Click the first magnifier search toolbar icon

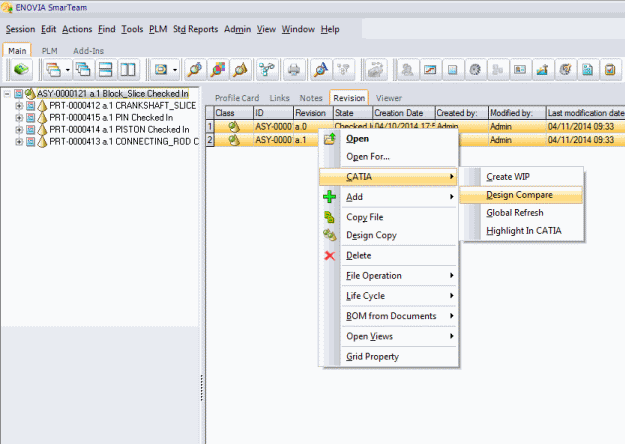(x=195, y=70)
